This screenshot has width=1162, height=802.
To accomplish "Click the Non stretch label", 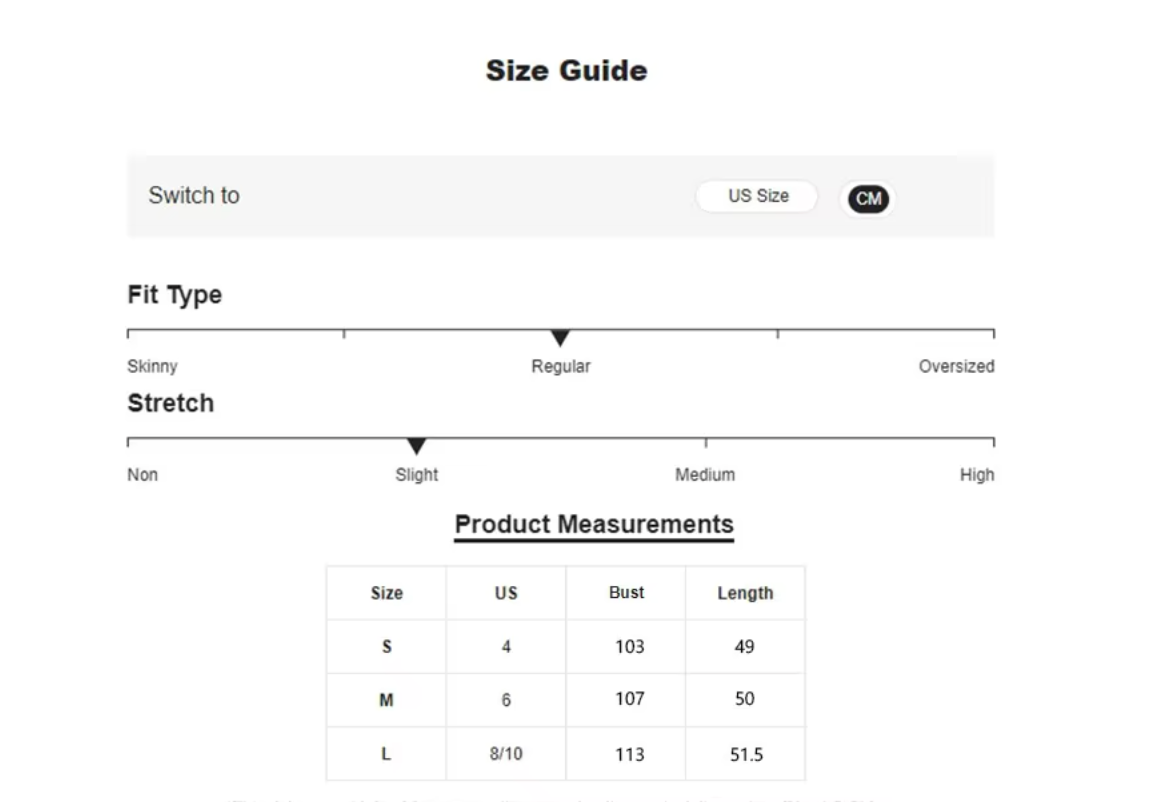I will pyautogui.click(x=142, y=474).
